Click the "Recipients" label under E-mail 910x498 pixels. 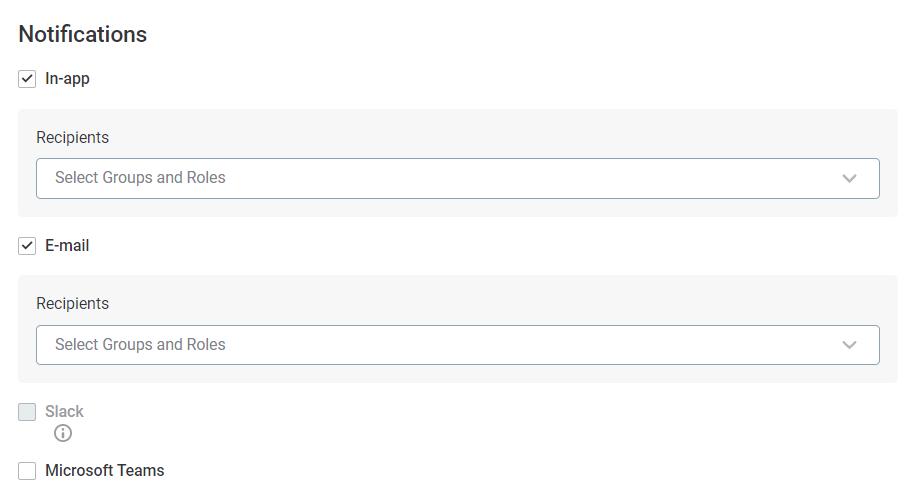pyautogui.click(x=72, y=303)
